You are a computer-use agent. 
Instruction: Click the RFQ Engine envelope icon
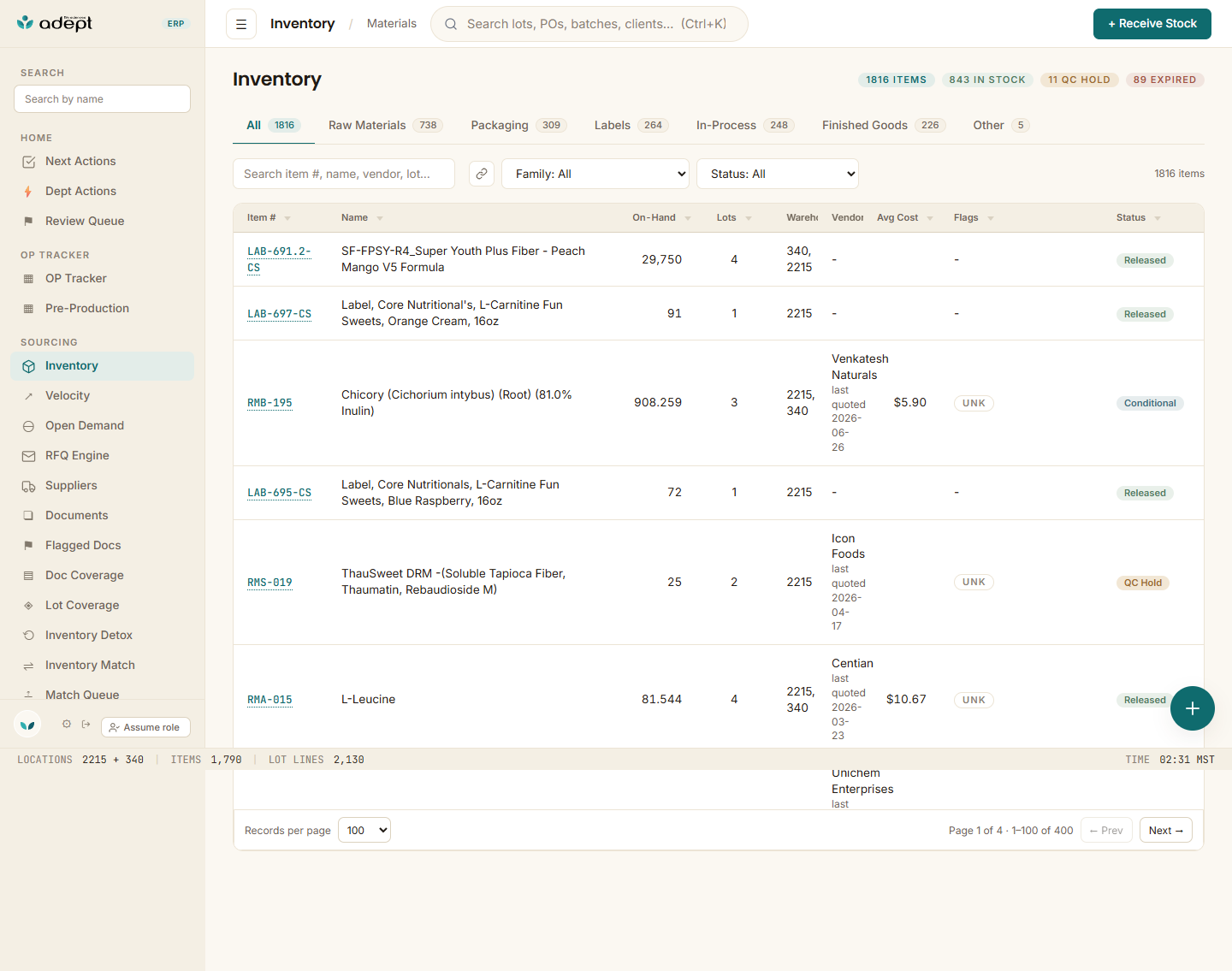point(28,456)
